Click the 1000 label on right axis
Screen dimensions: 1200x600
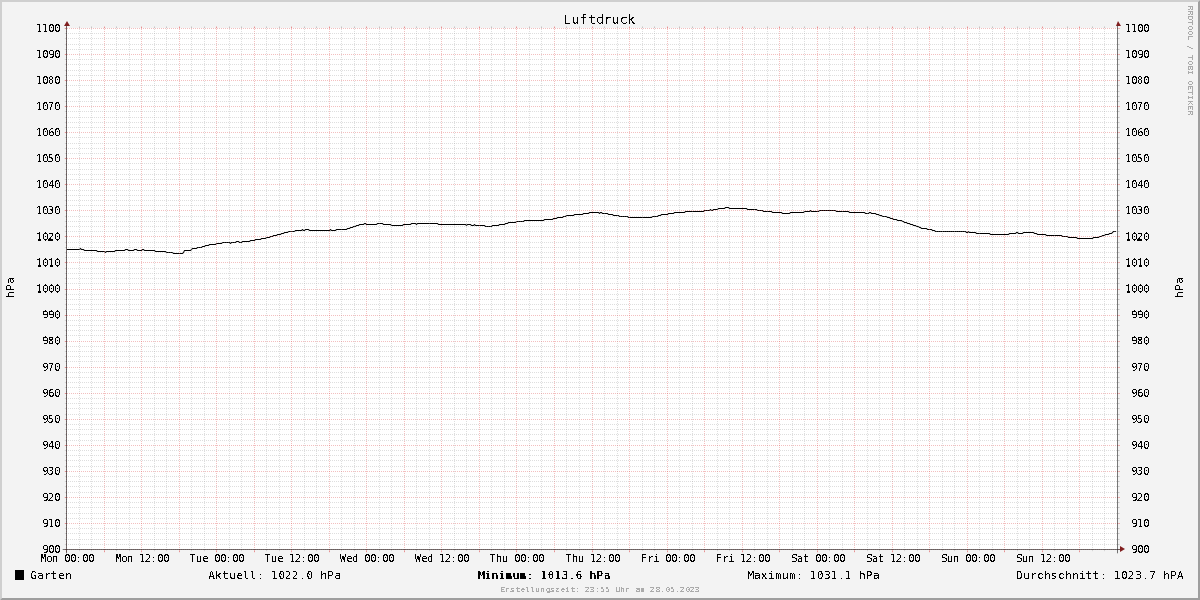tap(1137, 288)
